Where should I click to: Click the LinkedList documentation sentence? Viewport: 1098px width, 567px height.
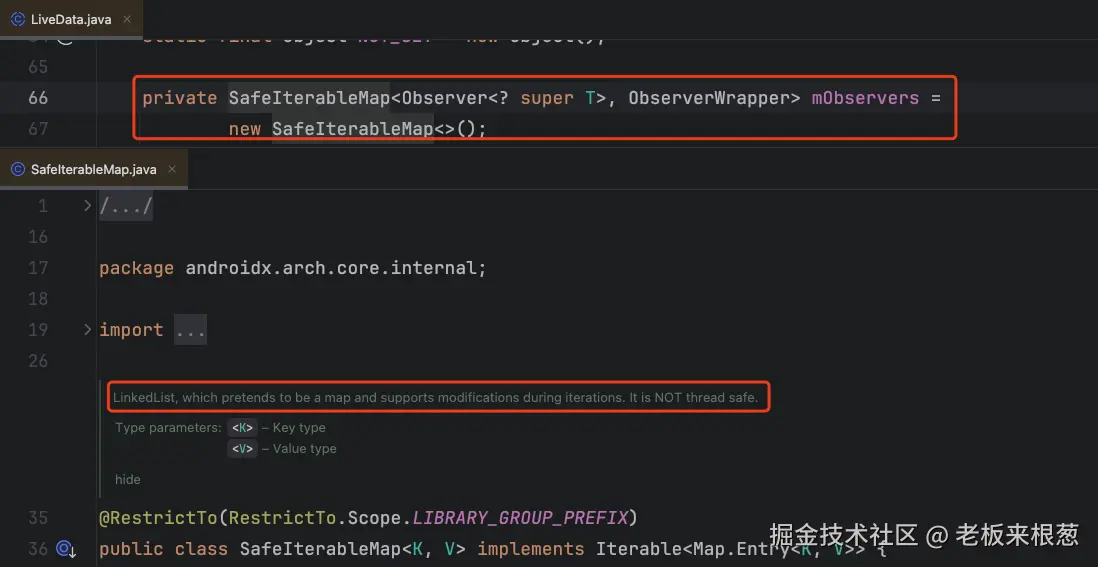tap(436, 398)
